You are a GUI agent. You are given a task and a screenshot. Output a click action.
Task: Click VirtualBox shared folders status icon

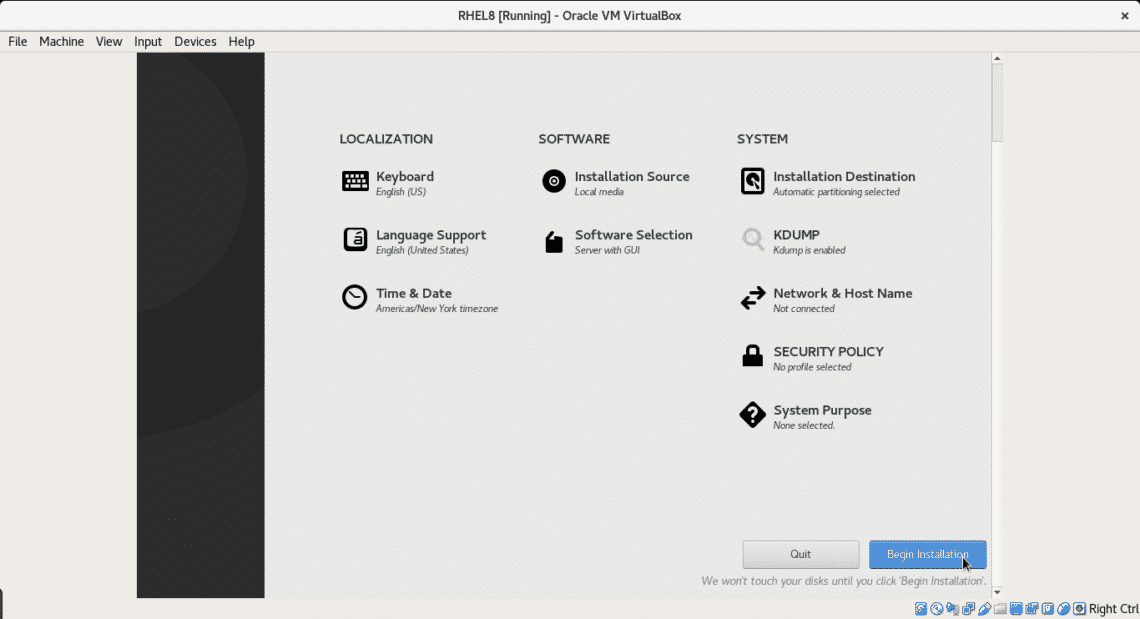pos(1000,609)
